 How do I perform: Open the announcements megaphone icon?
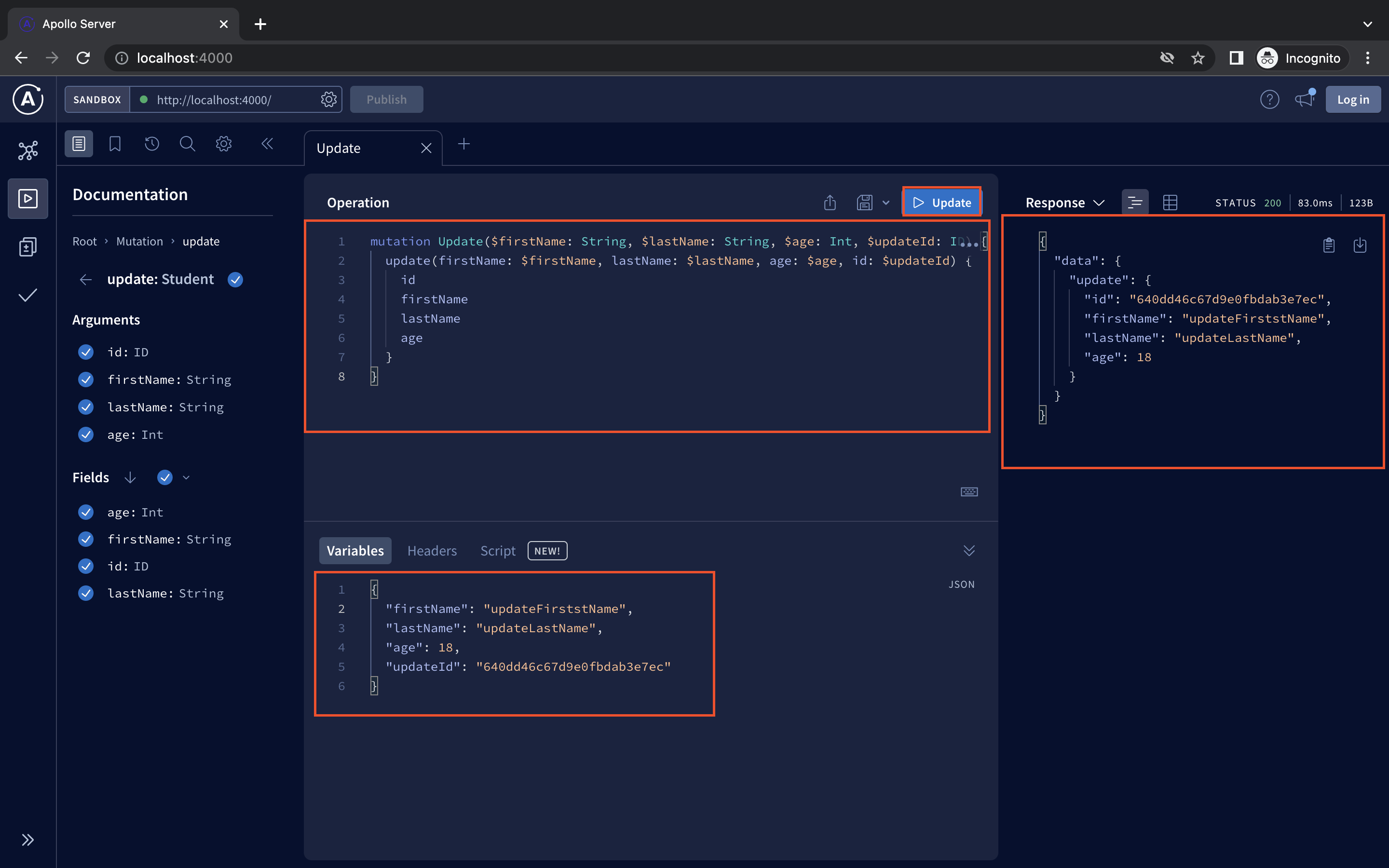[x=1305, y=99]
